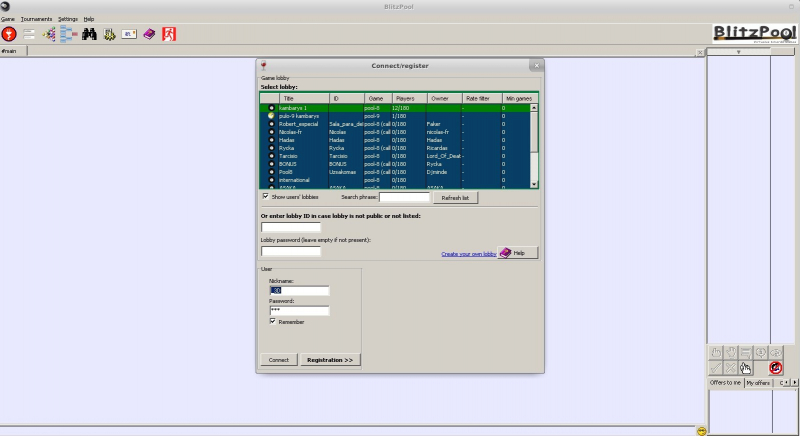Screen dimensions: 800x436
Task: Click the disabled checkmark accept icon
Action: pyautogui.click(x=716, y=368)
